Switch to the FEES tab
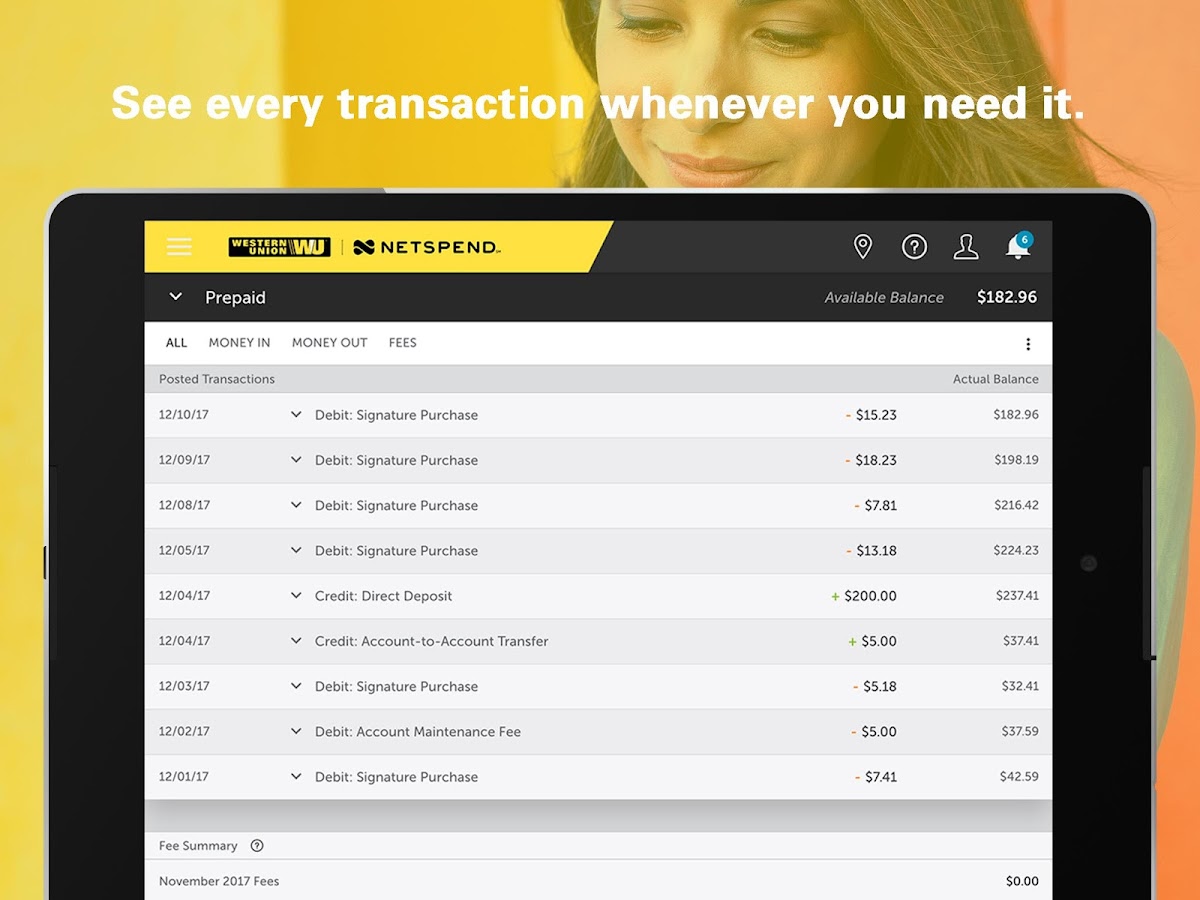The image size is (1200, 900). tap(402, 343)
